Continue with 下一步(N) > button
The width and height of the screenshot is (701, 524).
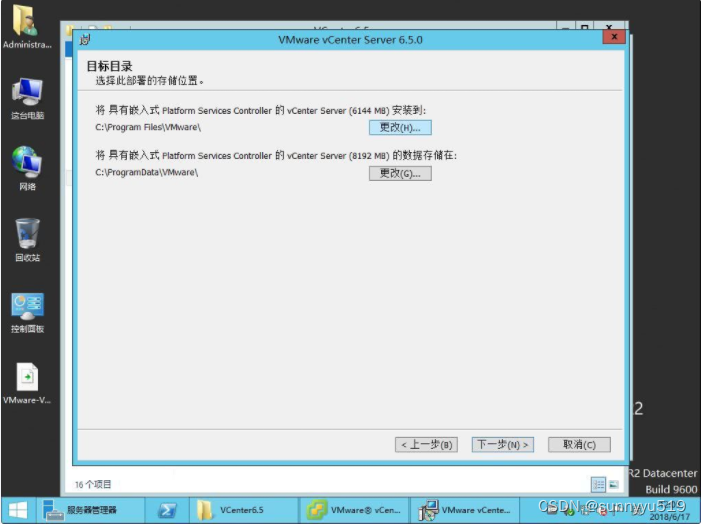coord(503,445)
